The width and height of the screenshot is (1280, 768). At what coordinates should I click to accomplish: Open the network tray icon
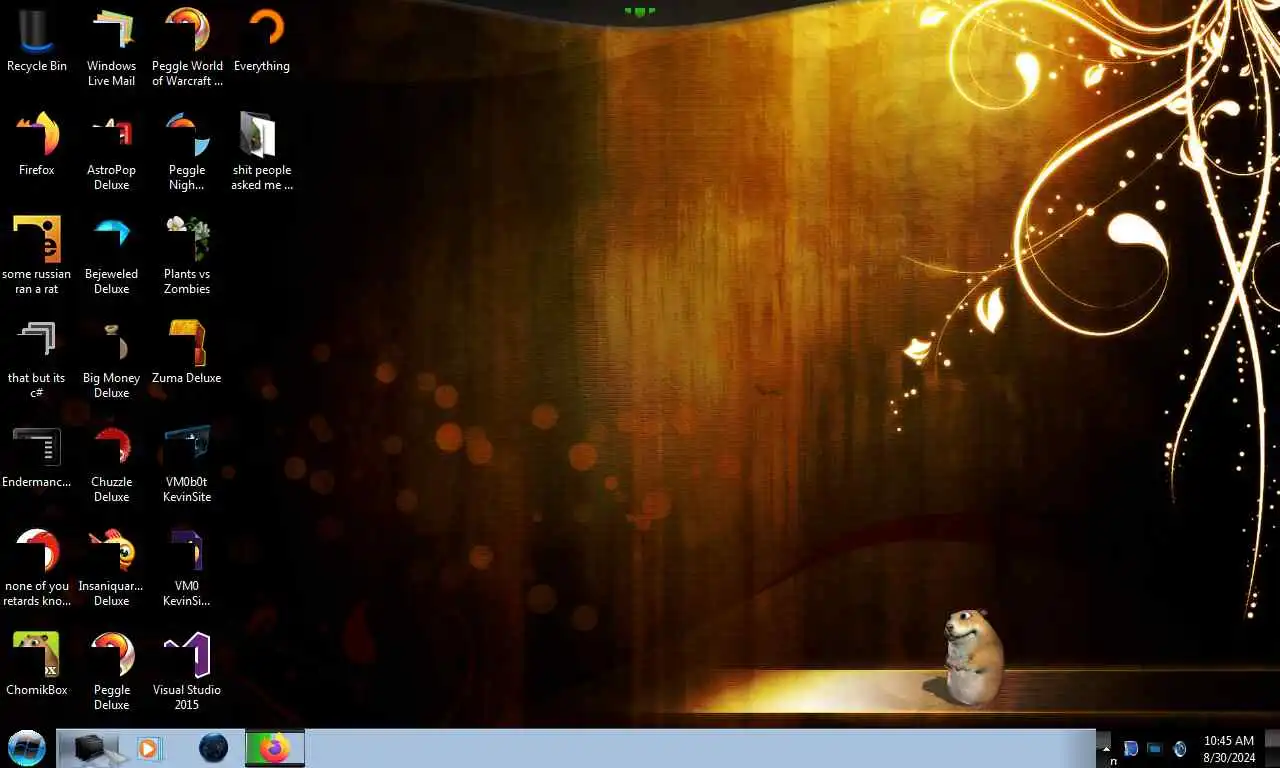click(1154, 748)
